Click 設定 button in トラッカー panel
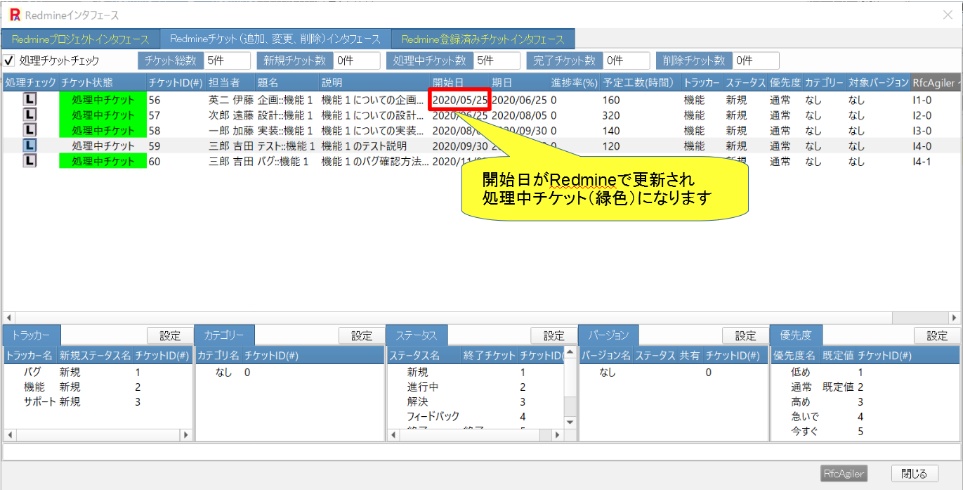The width and height of the screenshot is (963, 490). [x=170, y=335]
